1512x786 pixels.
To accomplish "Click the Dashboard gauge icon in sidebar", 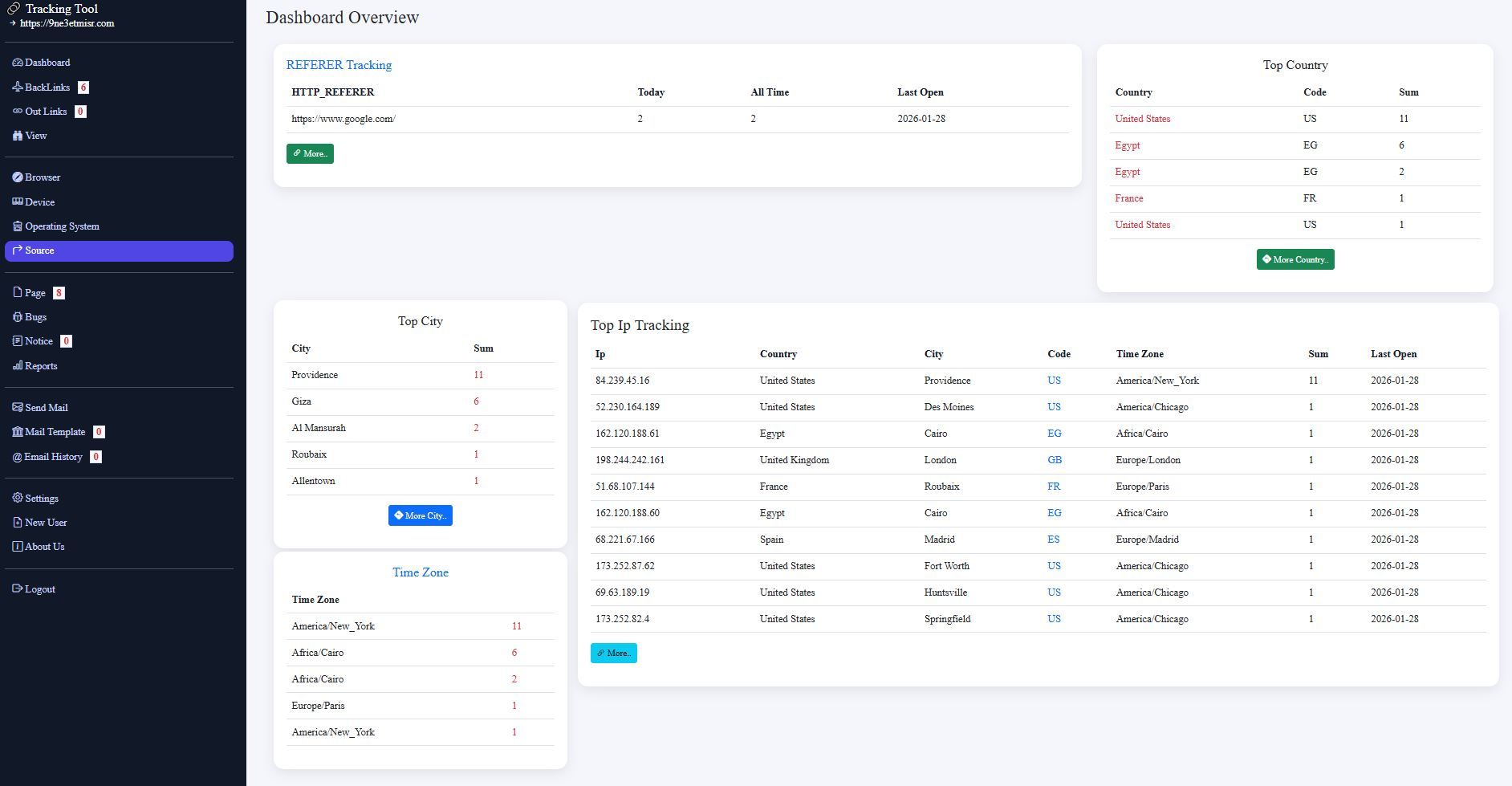I will pyautogui.click(x=18, y=63).
